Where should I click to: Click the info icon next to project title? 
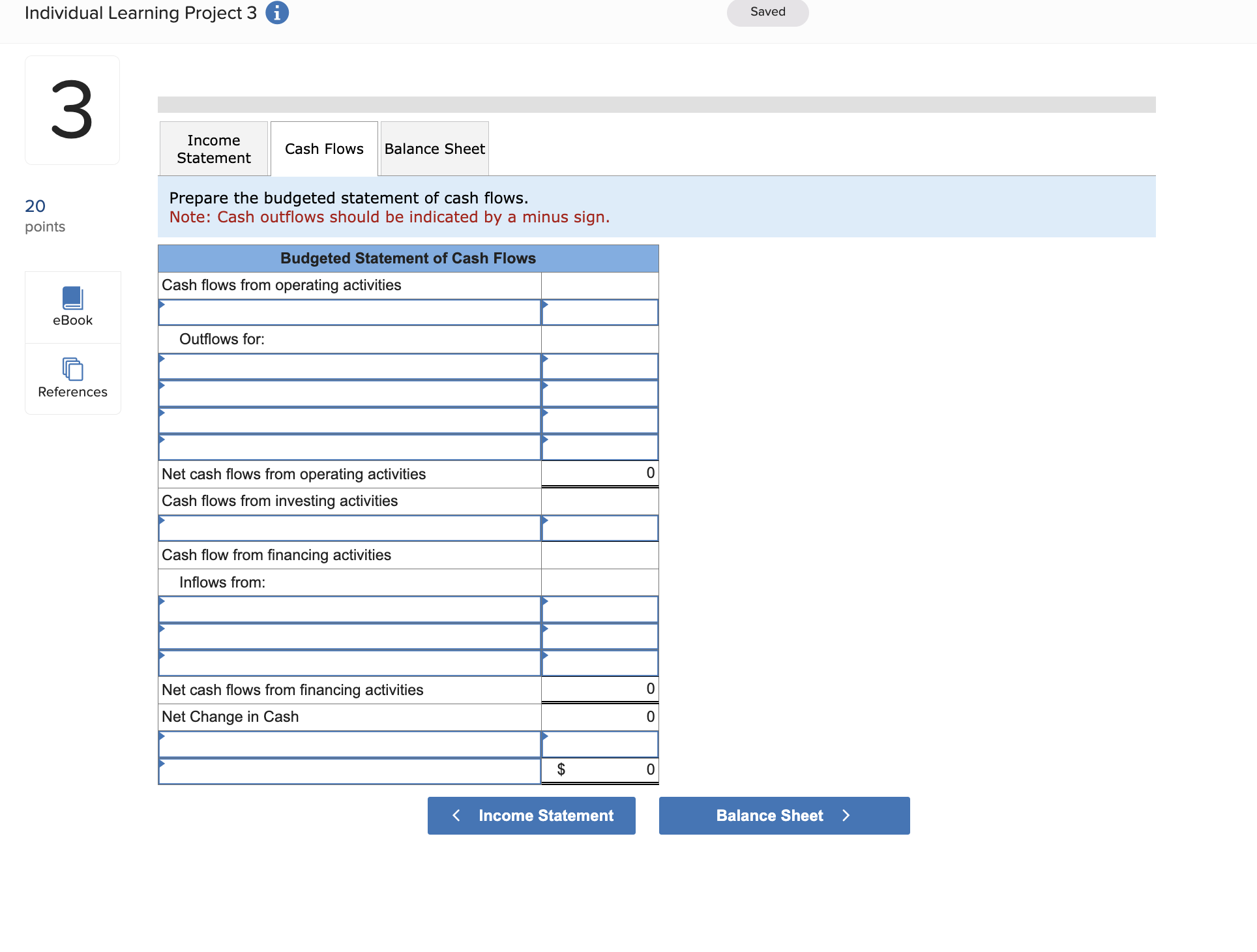coord(276,12)
